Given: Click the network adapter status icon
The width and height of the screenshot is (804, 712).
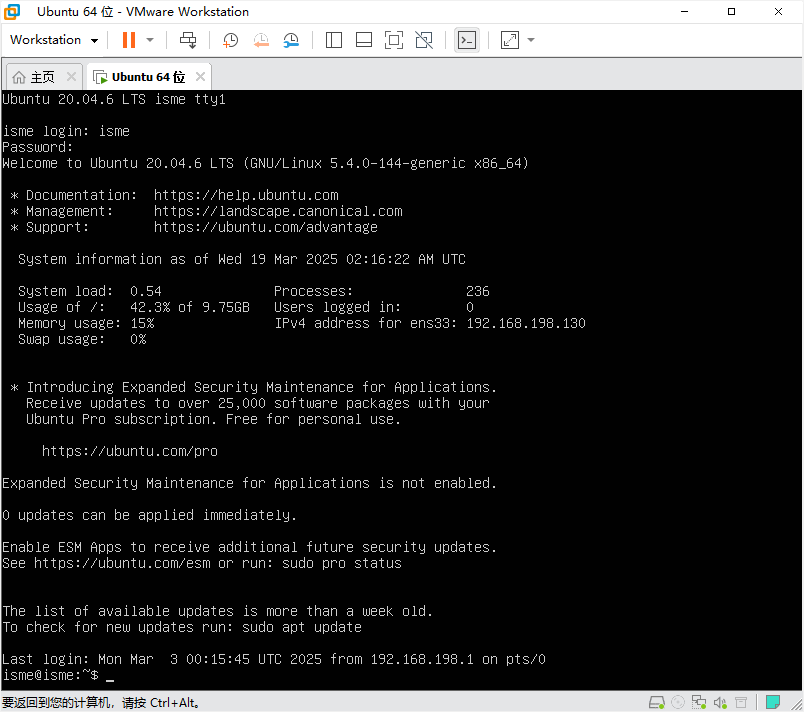Looking at the screenshot, I should pyautogui.click(x=698, y=702).
